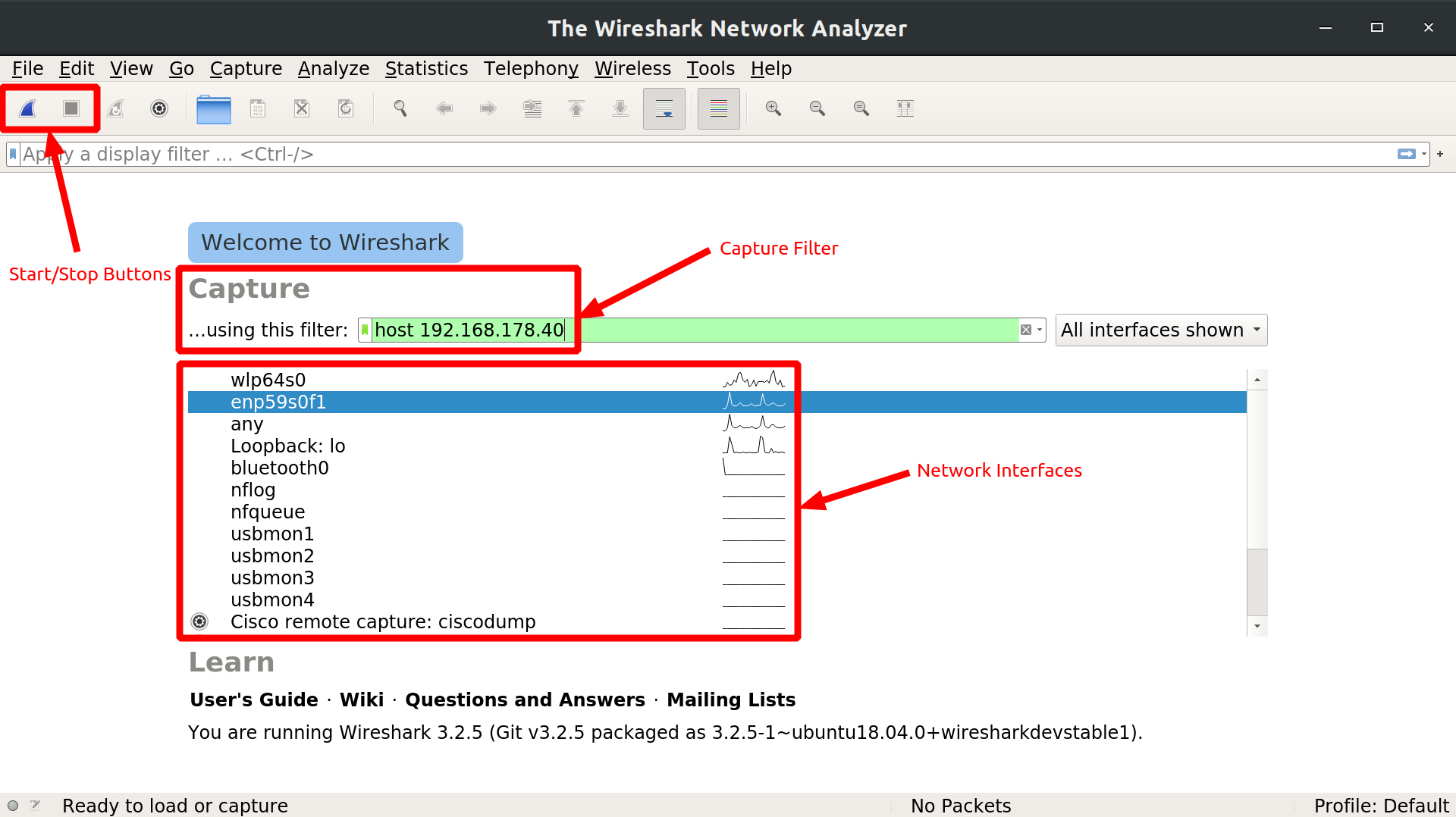The height and width of the screenshot is (817, 1456).
Task: Click the Restart capture icon
Action: (115, 108)
